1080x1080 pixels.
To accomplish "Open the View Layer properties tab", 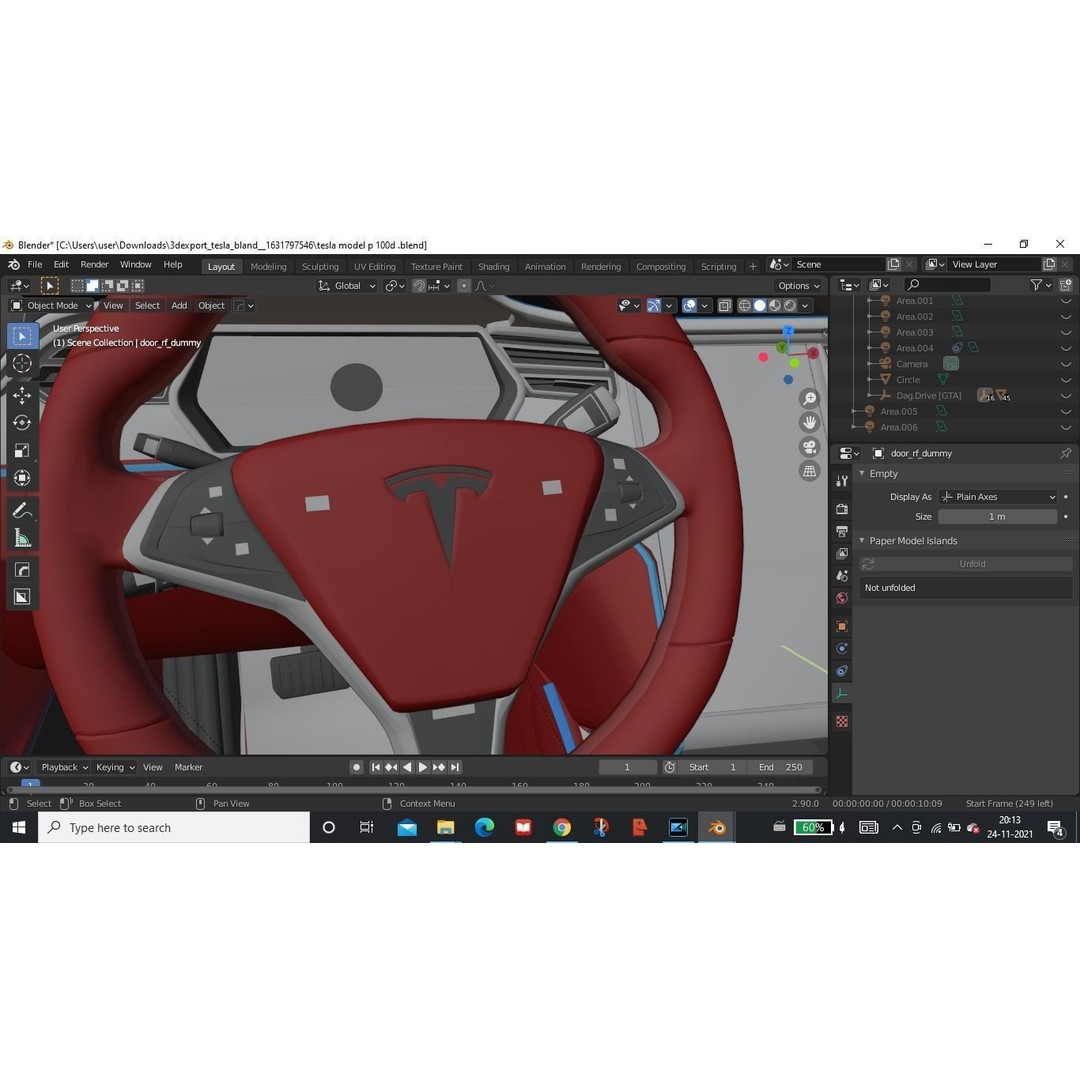I will [842, 553].
